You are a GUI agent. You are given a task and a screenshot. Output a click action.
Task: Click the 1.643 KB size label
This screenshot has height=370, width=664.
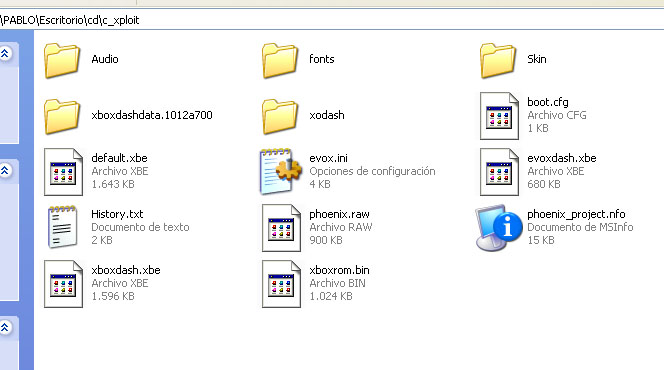pyautogui.click(x=113, y=184)
